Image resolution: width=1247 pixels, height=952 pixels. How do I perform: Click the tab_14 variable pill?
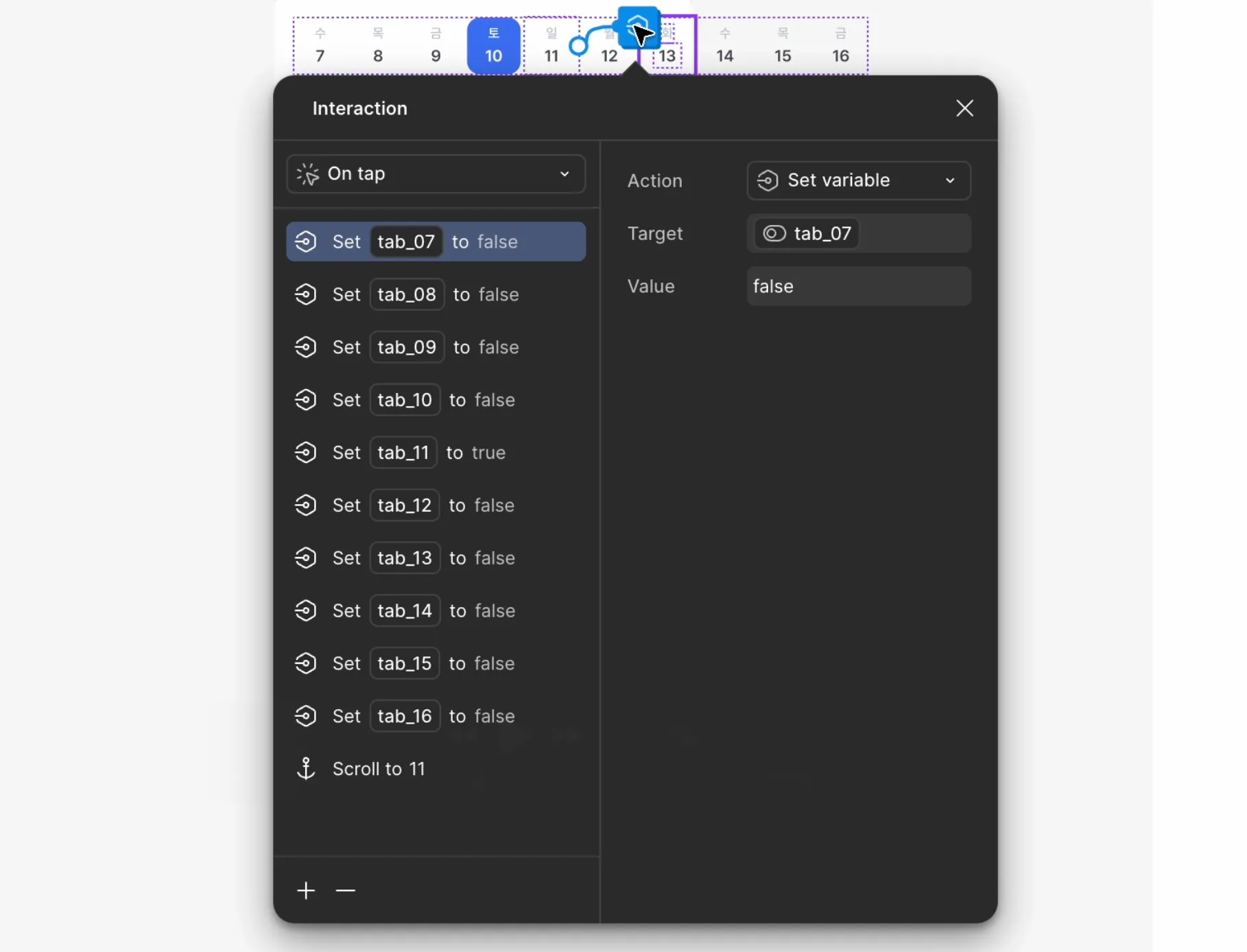pos(405,610)
